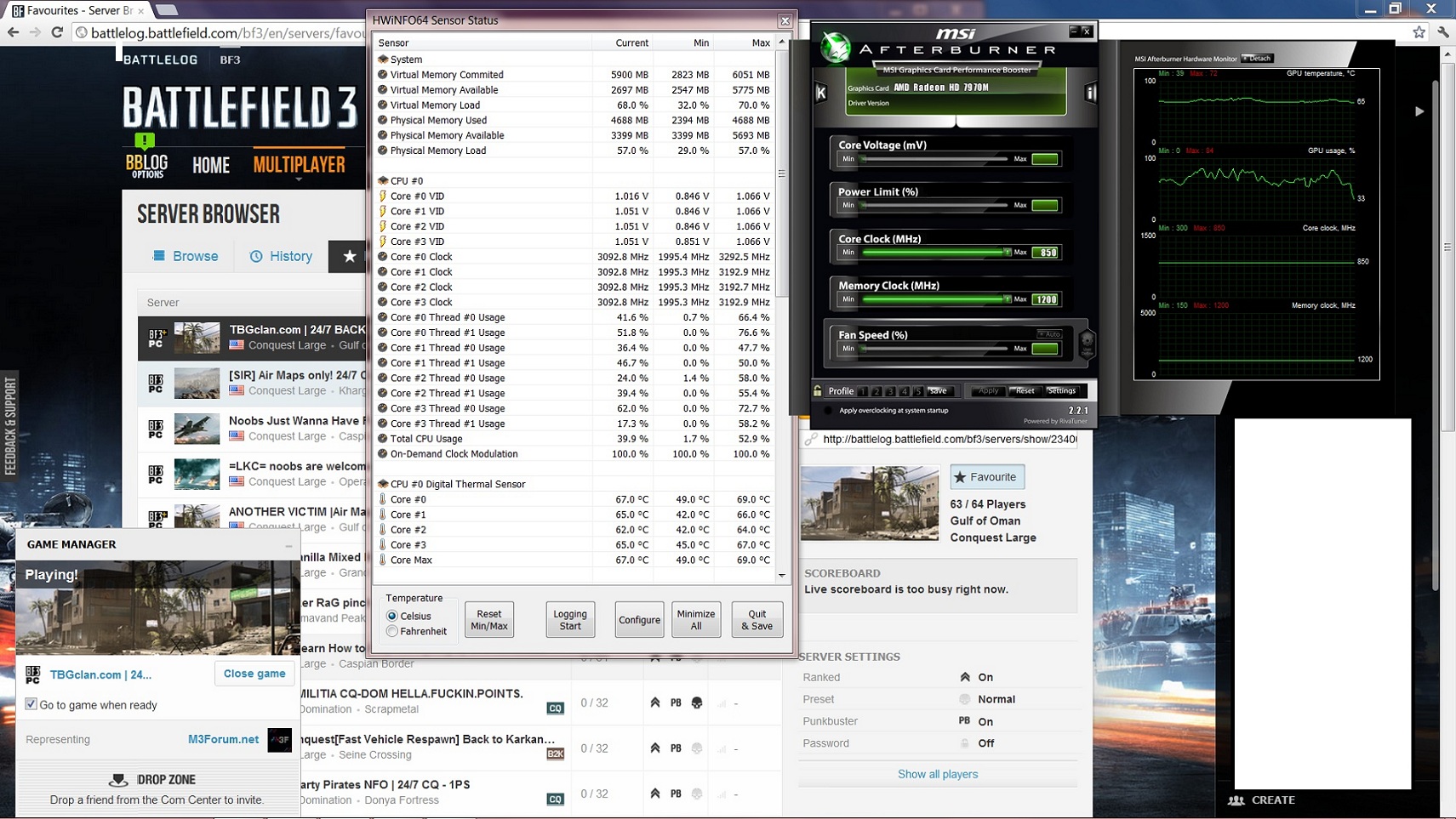This screenshot has height=819, width=1456.
Task: Open the Afterburner info 'i' button
Action: (1091, 93)
